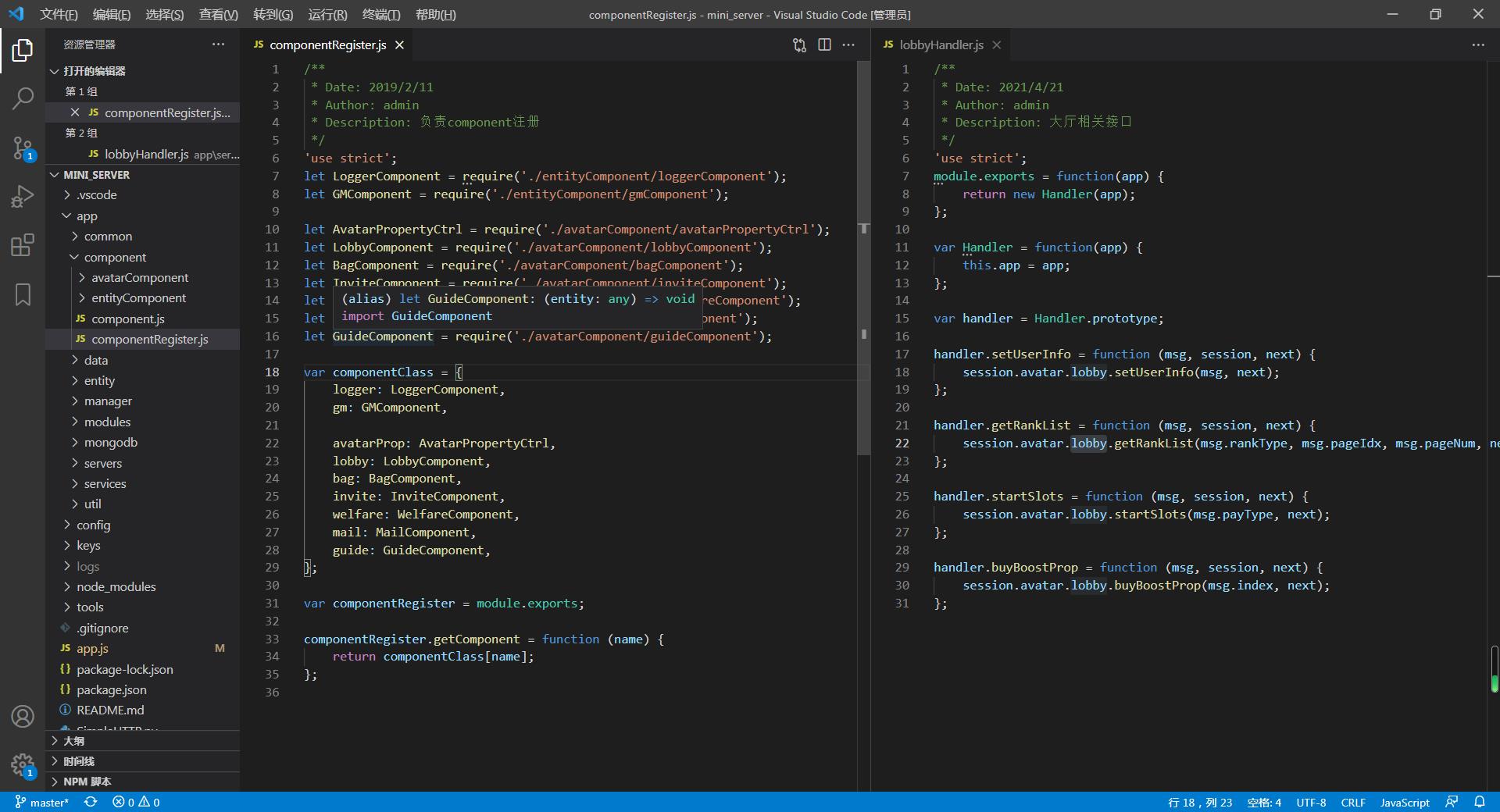1500x812 pixels.
Task: Expand the .vscode folder
Action: [142, 195]
